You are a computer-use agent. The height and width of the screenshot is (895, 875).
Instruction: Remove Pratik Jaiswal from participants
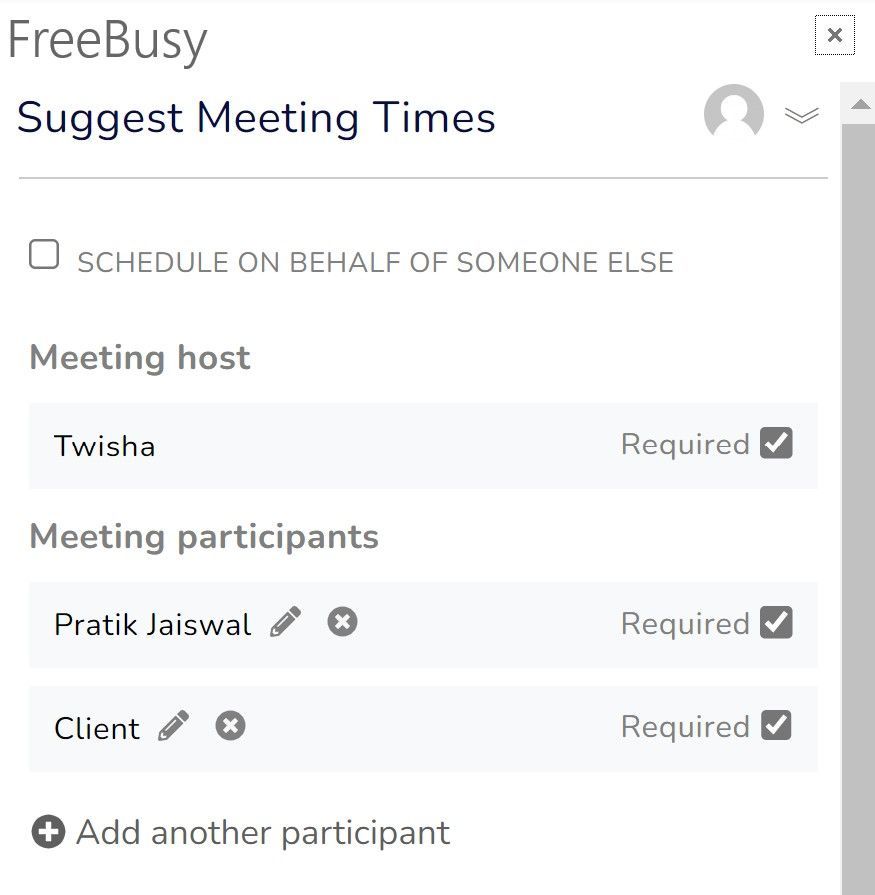pyautogui.click(x=342, y=622)
